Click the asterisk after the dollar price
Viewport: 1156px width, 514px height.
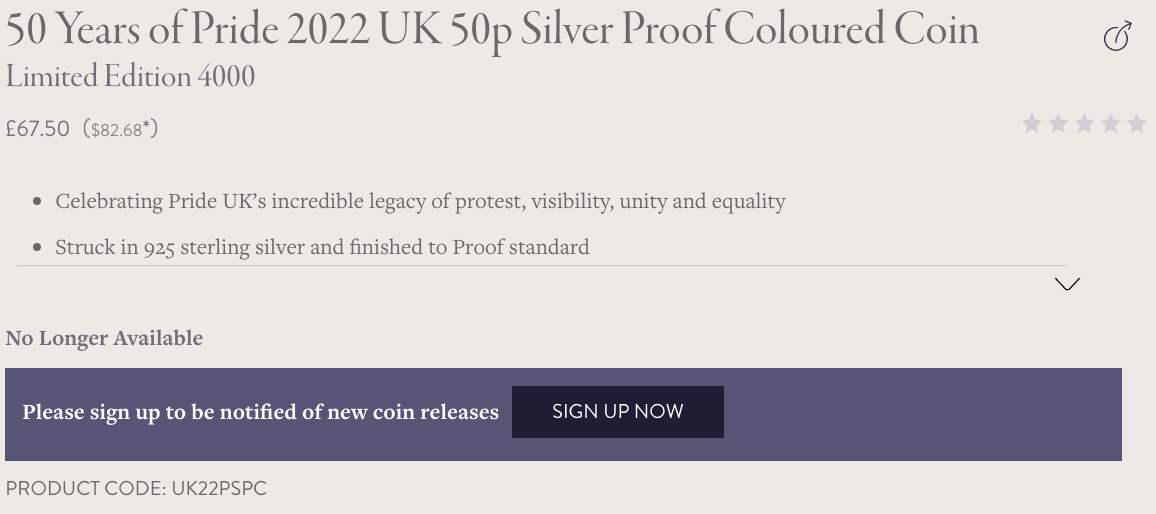[x=147, y=127]
